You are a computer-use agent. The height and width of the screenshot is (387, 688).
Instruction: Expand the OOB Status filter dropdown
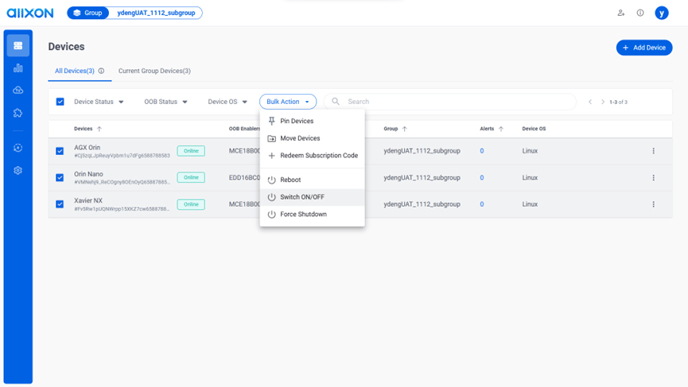(166, 102)
